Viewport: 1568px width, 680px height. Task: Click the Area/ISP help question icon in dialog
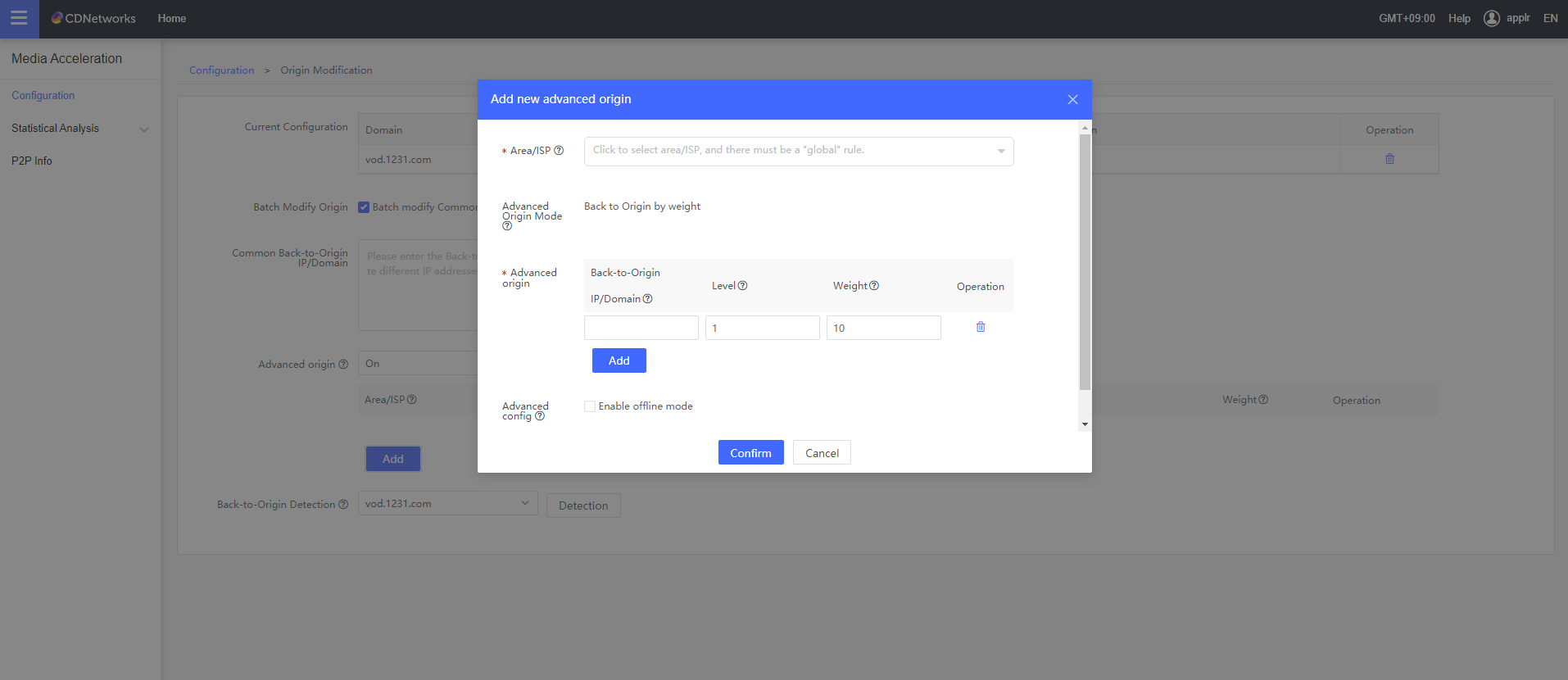(x=559, y=151)
